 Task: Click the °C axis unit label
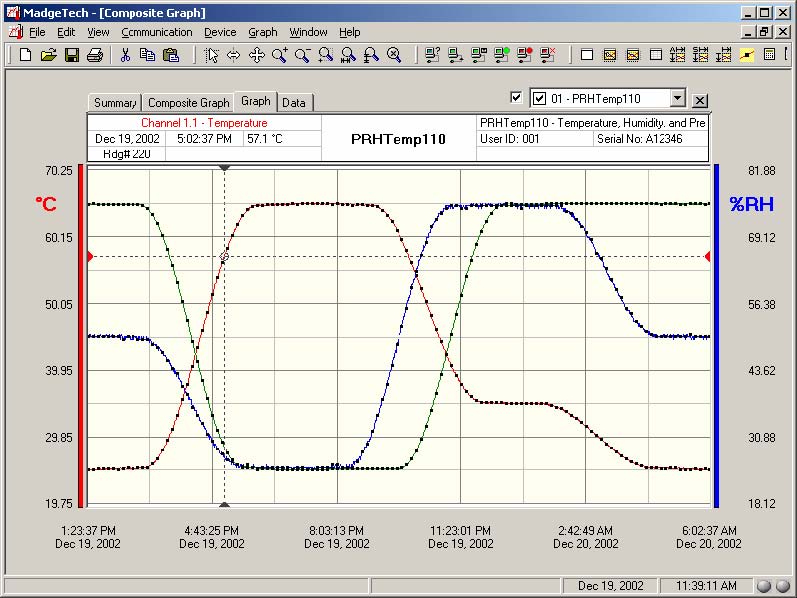click(x=46, y=204)
